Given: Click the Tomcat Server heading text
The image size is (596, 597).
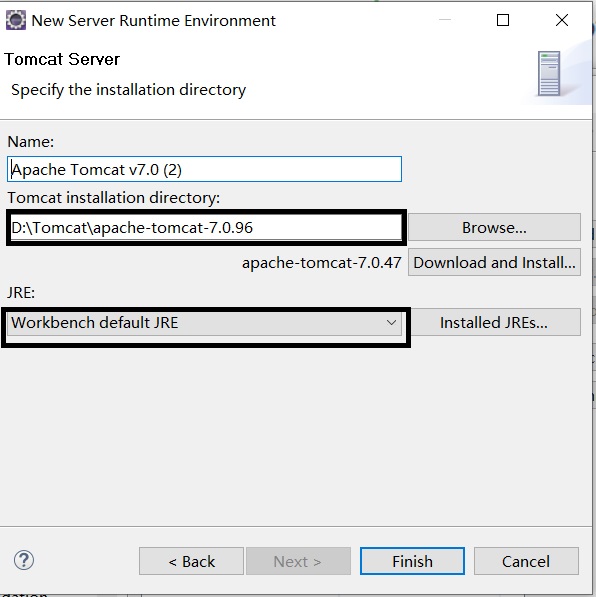Looking at the screenshot, I should pos(62,59).
